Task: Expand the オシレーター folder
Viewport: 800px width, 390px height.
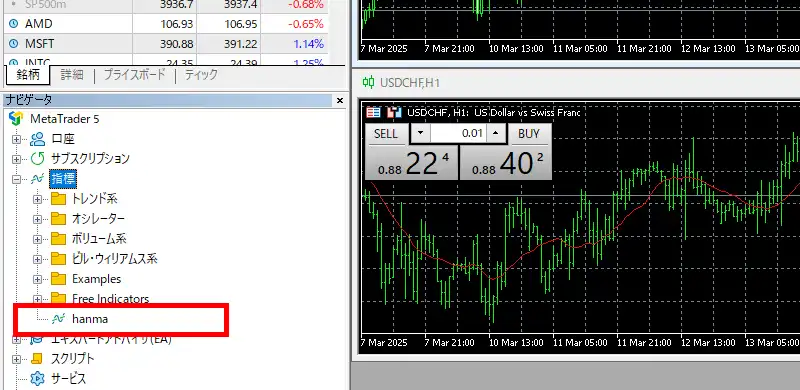Action: [x=37, y=219]
